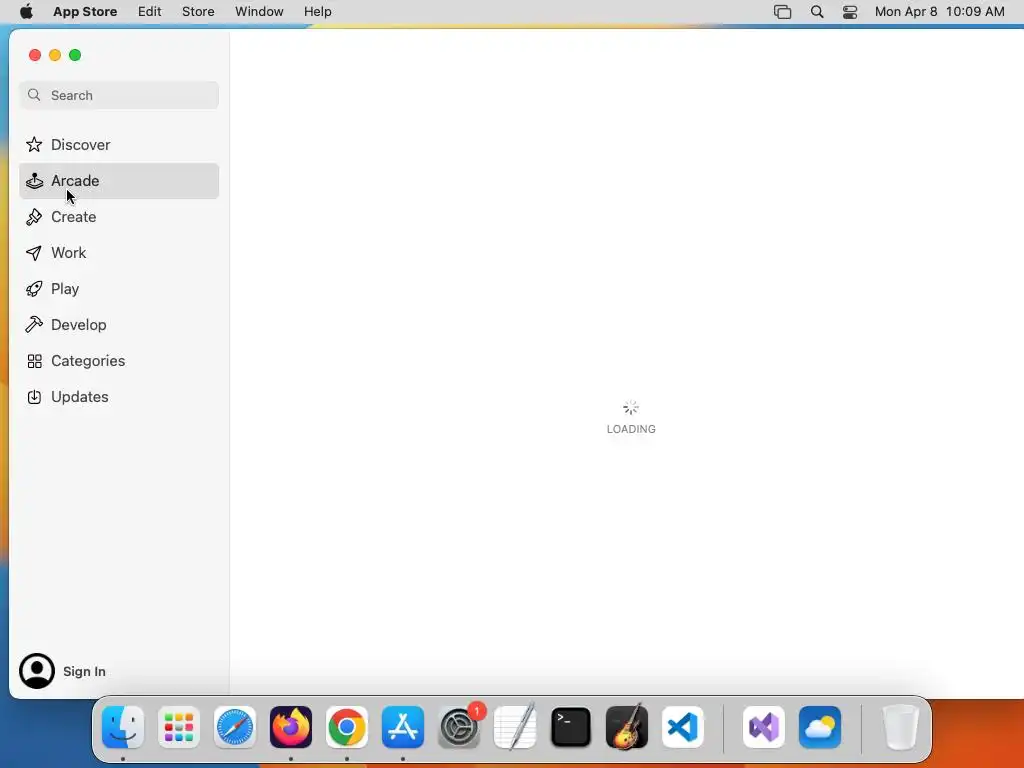Image resolution: width=1024 pixels, height=768 pixels.
Task: Open the Help menu
Action: [317, 12]
